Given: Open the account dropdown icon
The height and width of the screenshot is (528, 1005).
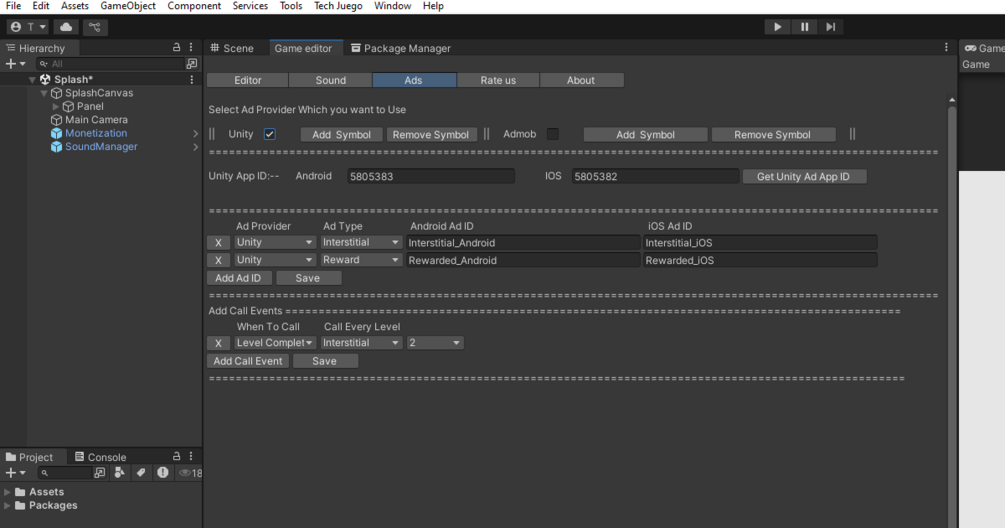Looking at the screenshot, I should [x=28, y=27].
